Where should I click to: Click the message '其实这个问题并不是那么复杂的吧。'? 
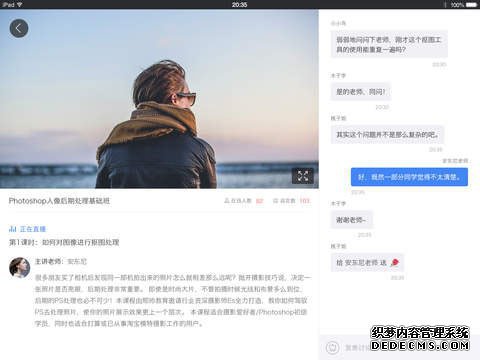click(387, 134)
